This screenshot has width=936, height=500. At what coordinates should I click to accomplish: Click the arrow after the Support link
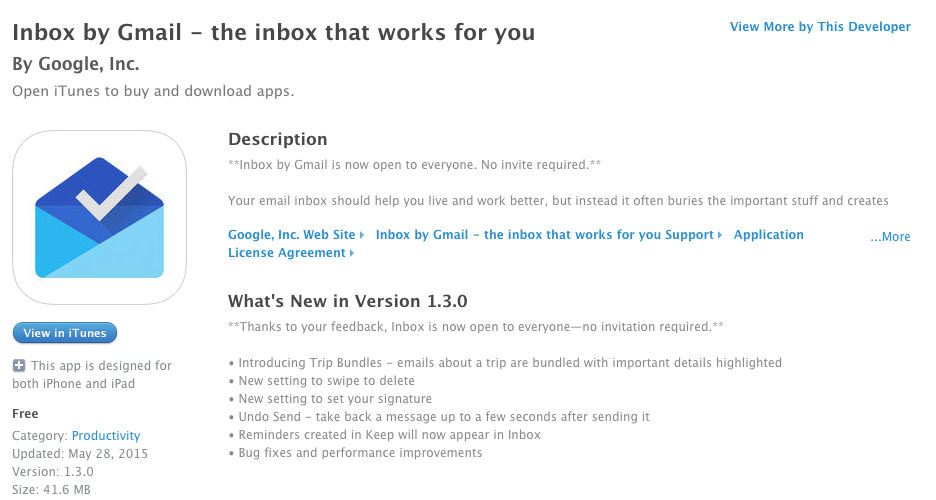[x=720, y=235]
